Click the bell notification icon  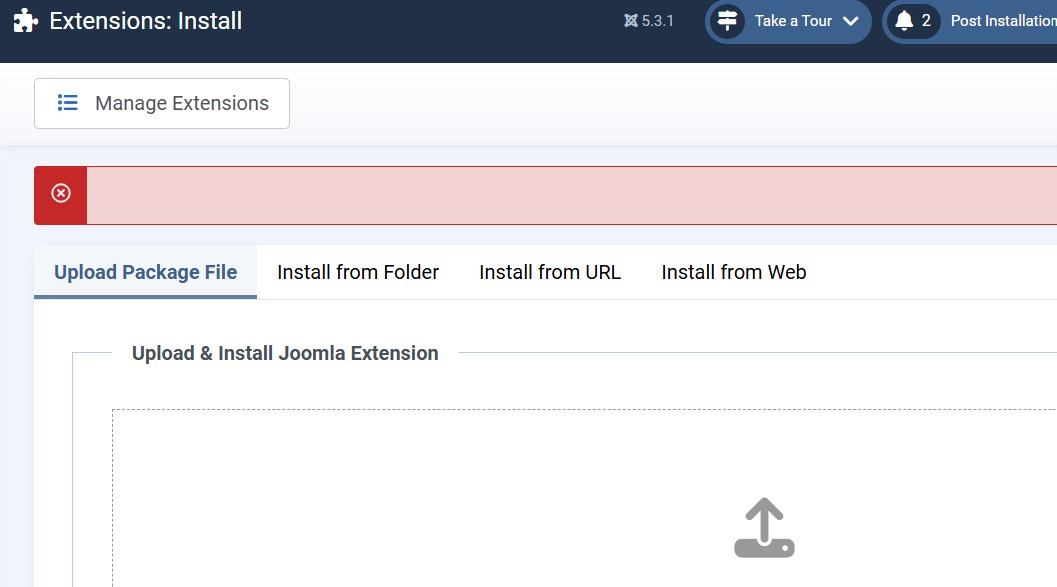pyautogui.click(x=904, y=21)
